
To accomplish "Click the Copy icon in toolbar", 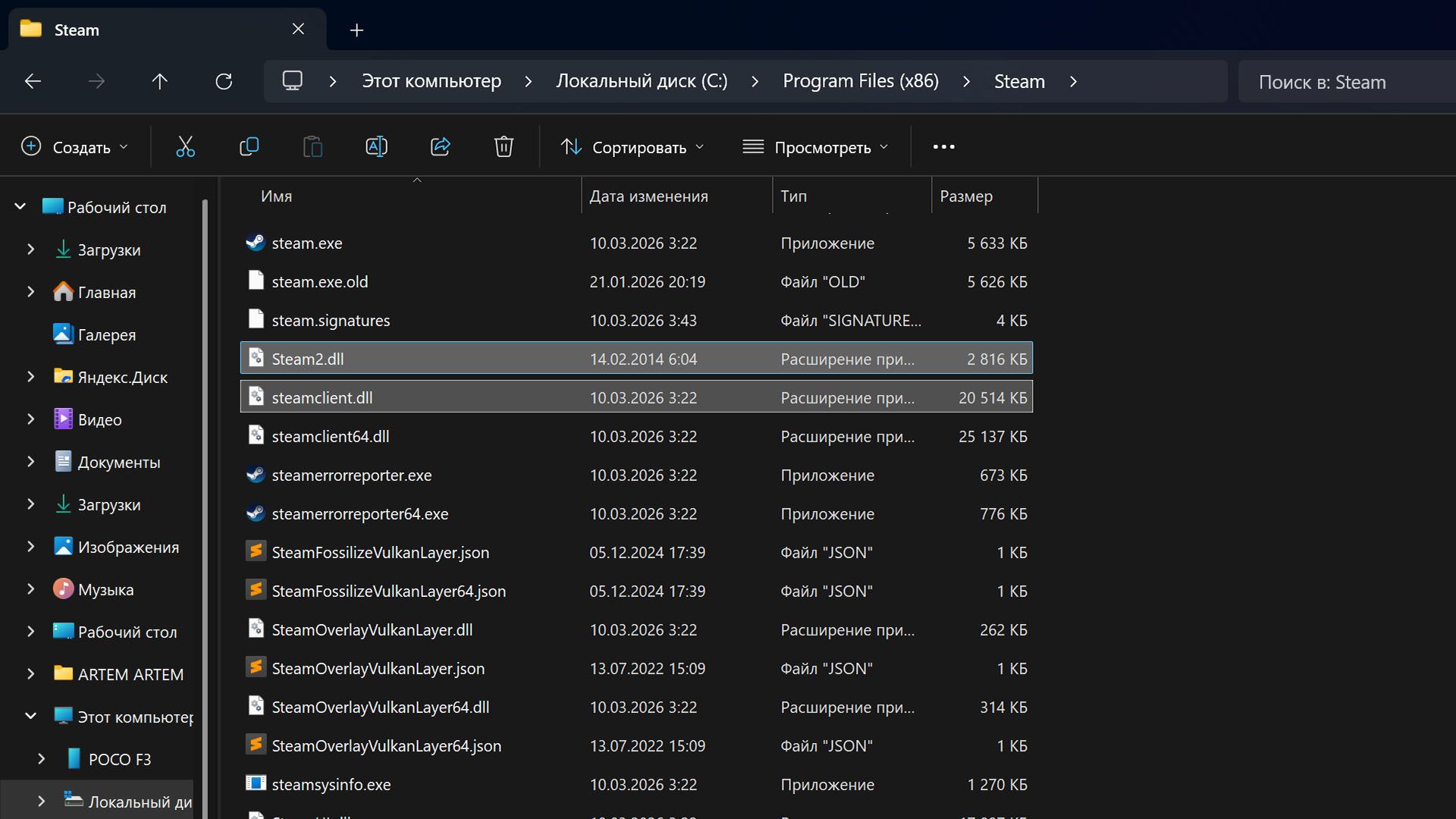I will (249, 146).
